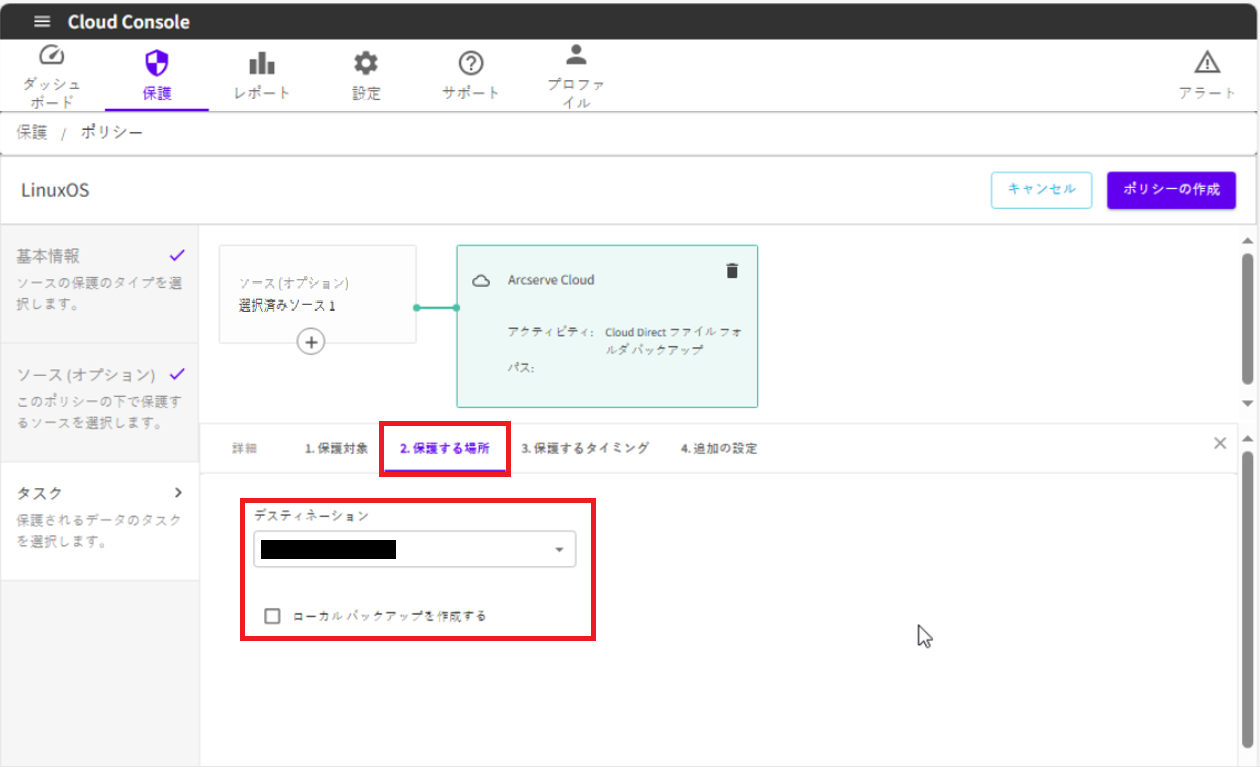
Task: Open the hamburger navigation menu
Action: (41, 22)
